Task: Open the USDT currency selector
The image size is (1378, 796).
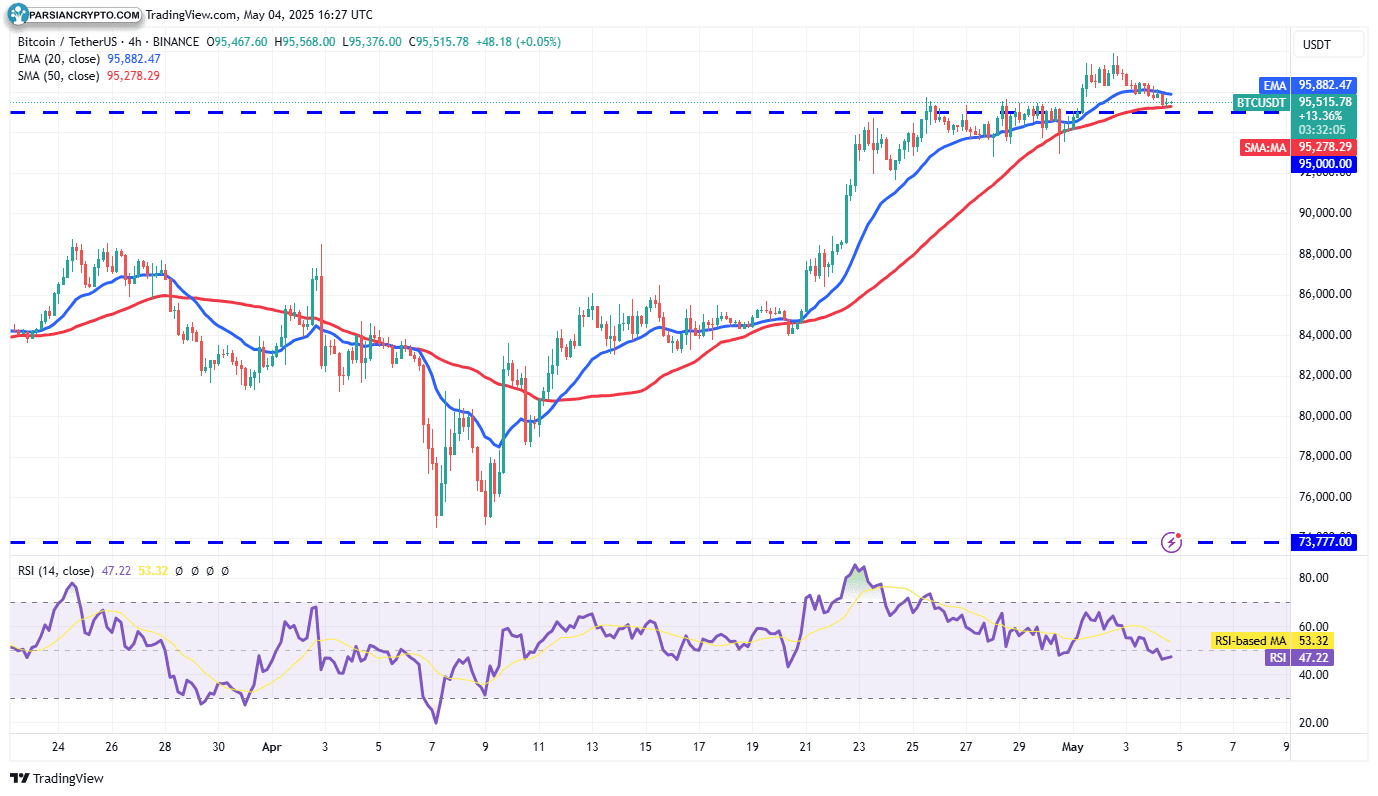Action: click(x=1328, y=44)
